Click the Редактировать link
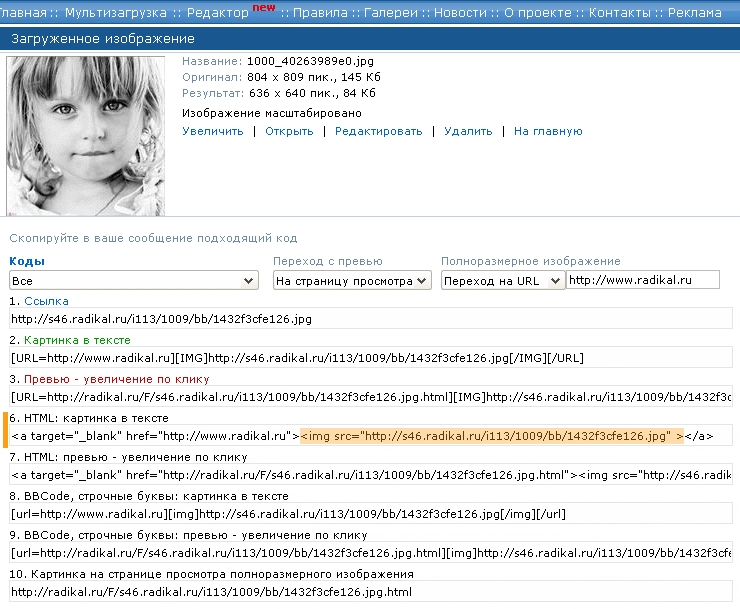 pos(378,131)
